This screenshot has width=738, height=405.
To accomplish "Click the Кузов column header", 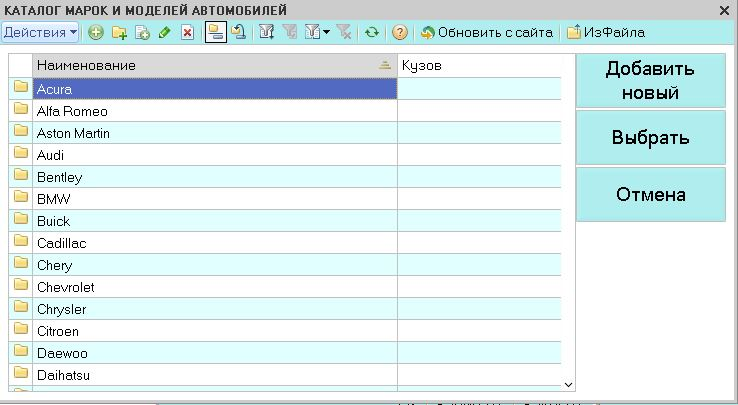I will tap(479, 65).
